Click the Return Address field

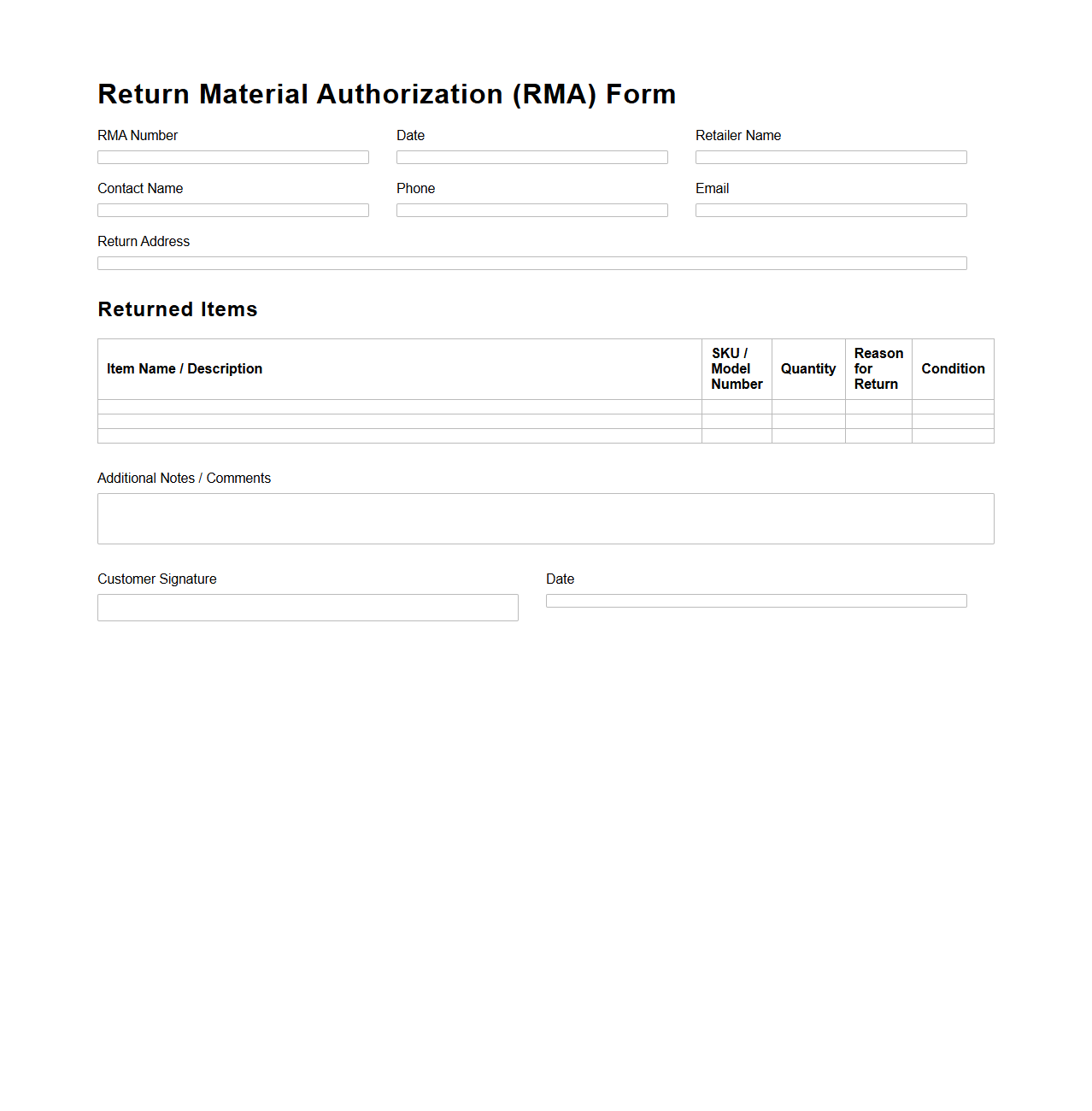pos(531,262)
